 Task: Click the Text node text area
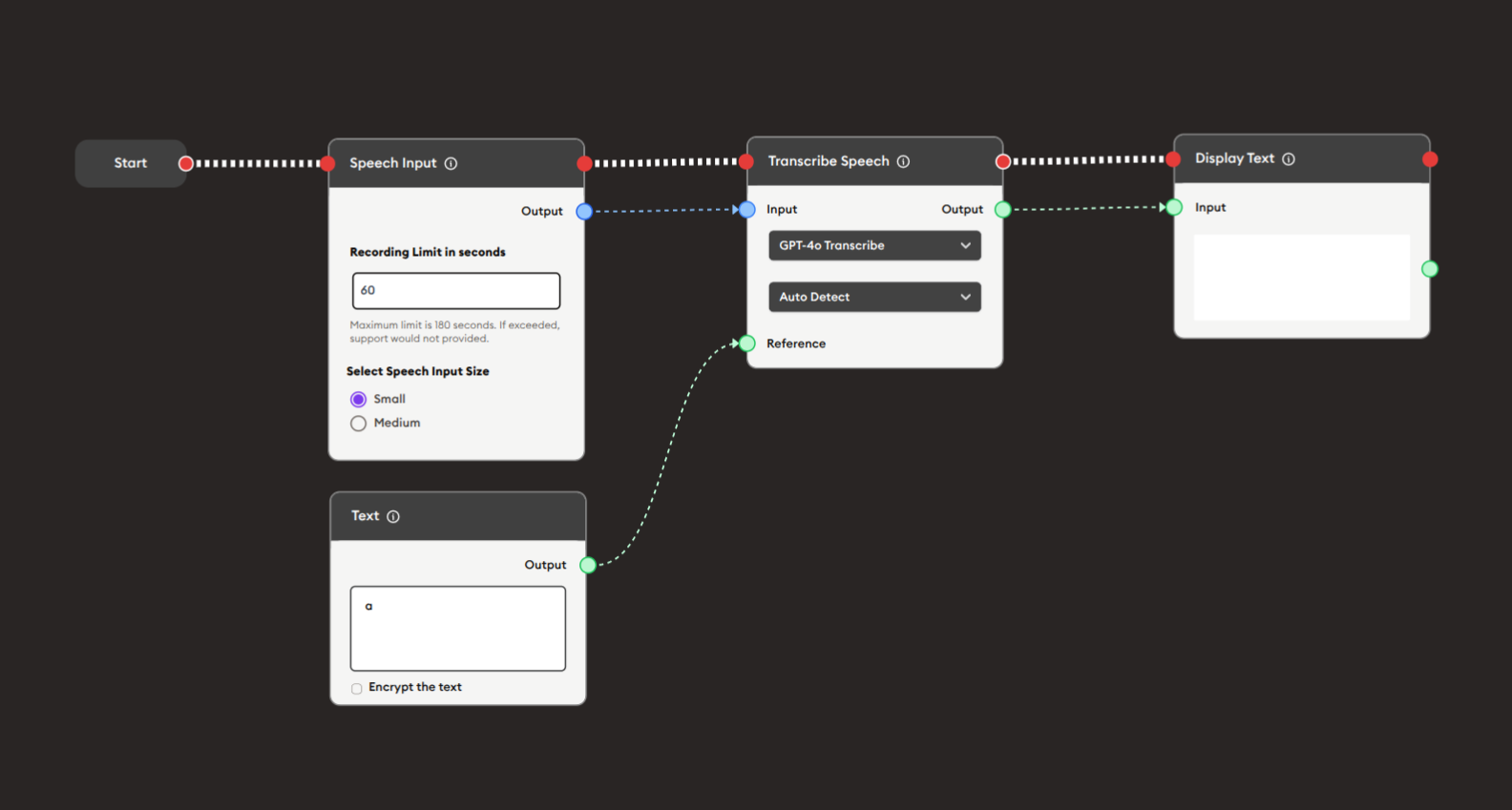click(x=458, y=629)
